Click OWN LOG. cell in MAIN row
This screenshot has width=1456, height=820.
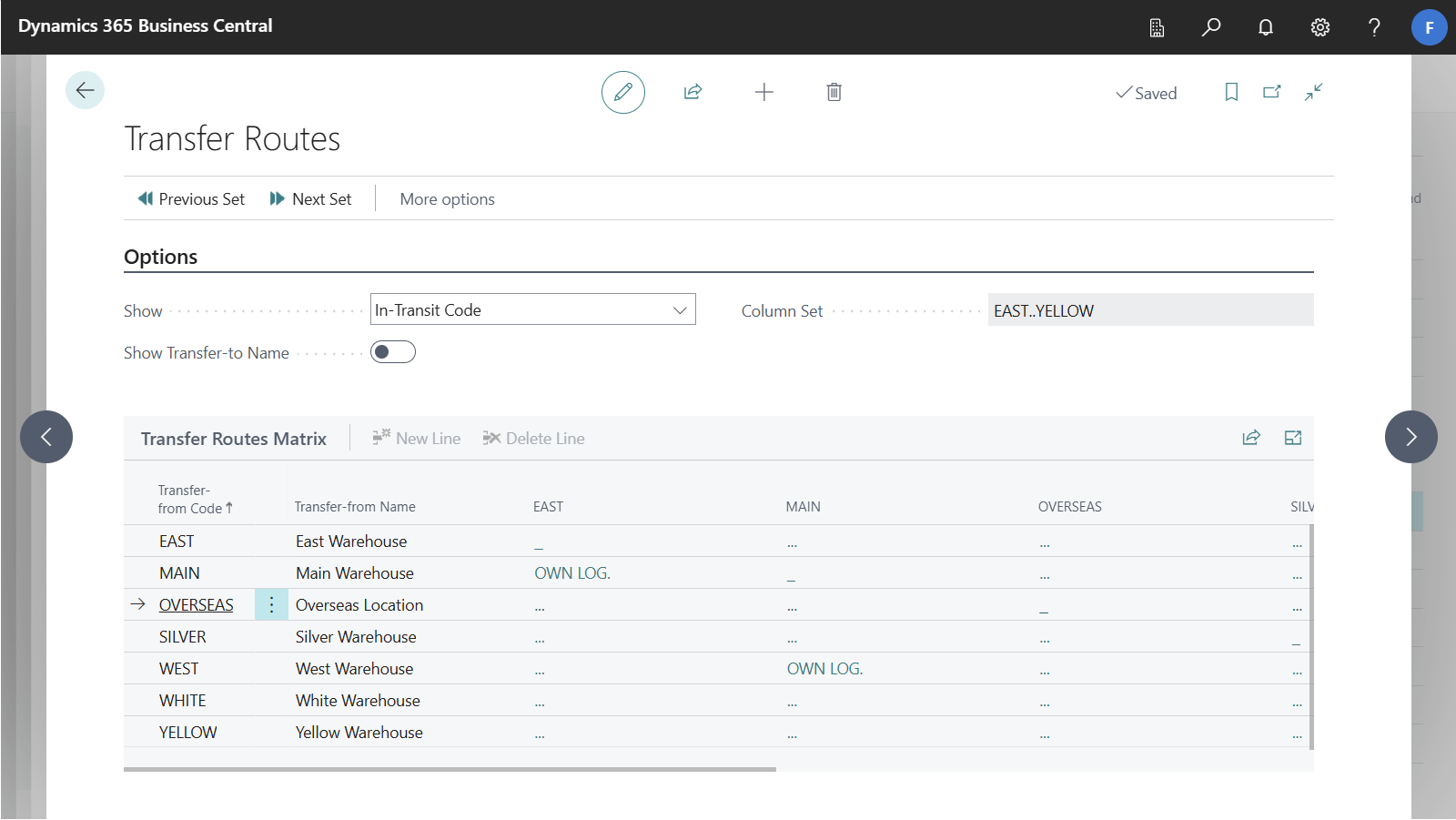(572, 573)
